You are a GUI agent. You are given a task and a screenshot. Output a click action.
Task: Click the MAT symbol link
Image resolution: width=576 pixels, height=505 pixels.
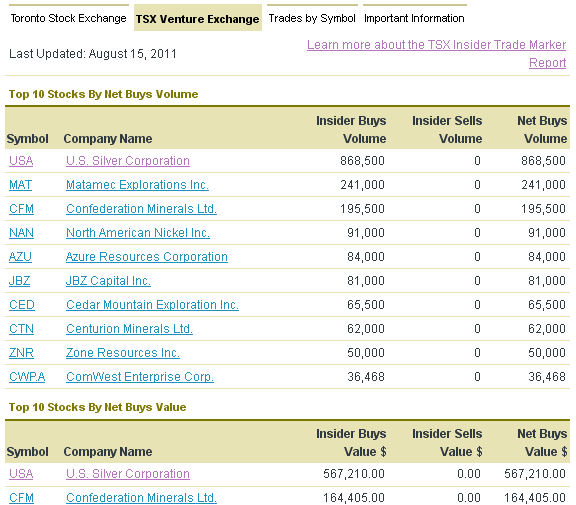(x=20, y=185)
